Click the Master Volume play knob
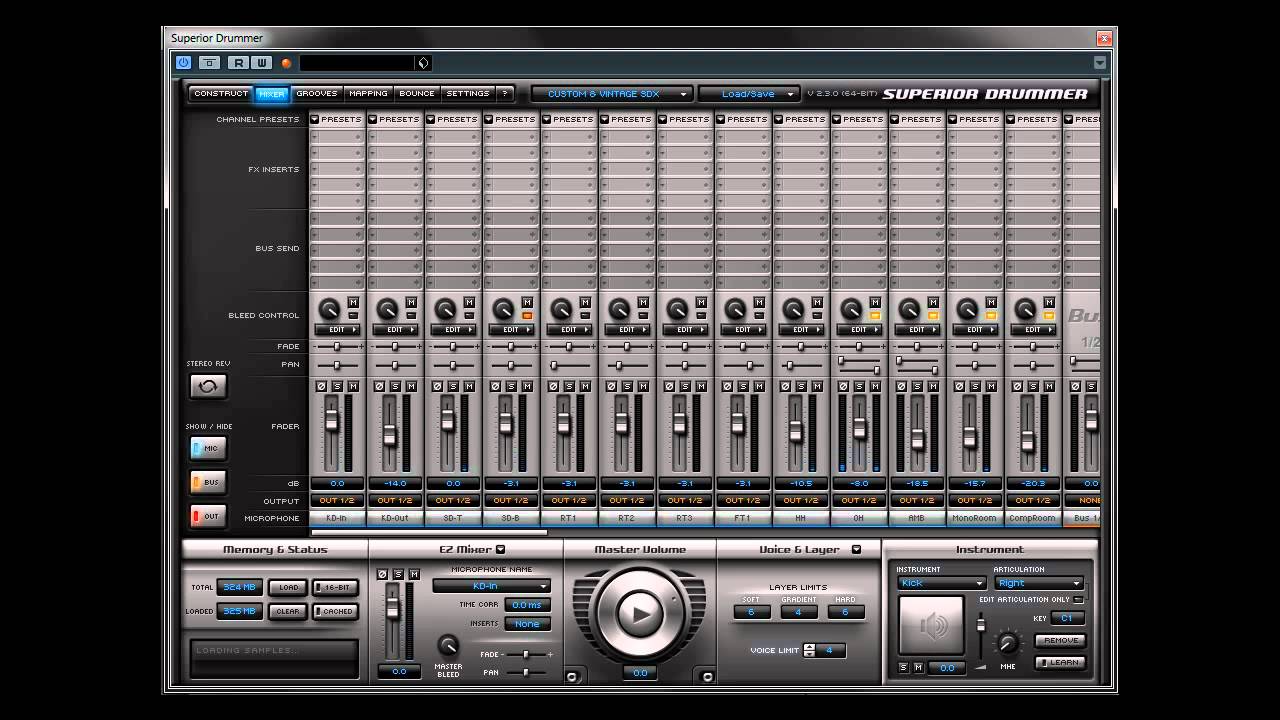Screen dimensions: 1280x720 coord(640,612)
